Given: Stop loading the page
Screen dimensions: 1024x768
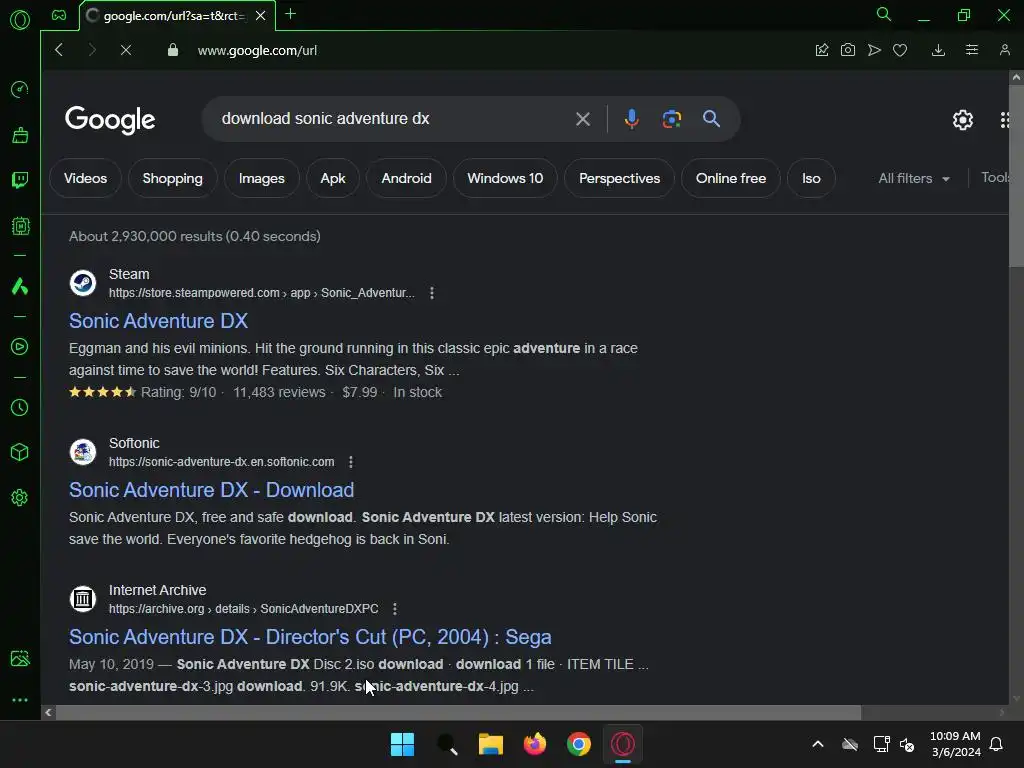Looking at the screenshot, I should tap(126, 50).
